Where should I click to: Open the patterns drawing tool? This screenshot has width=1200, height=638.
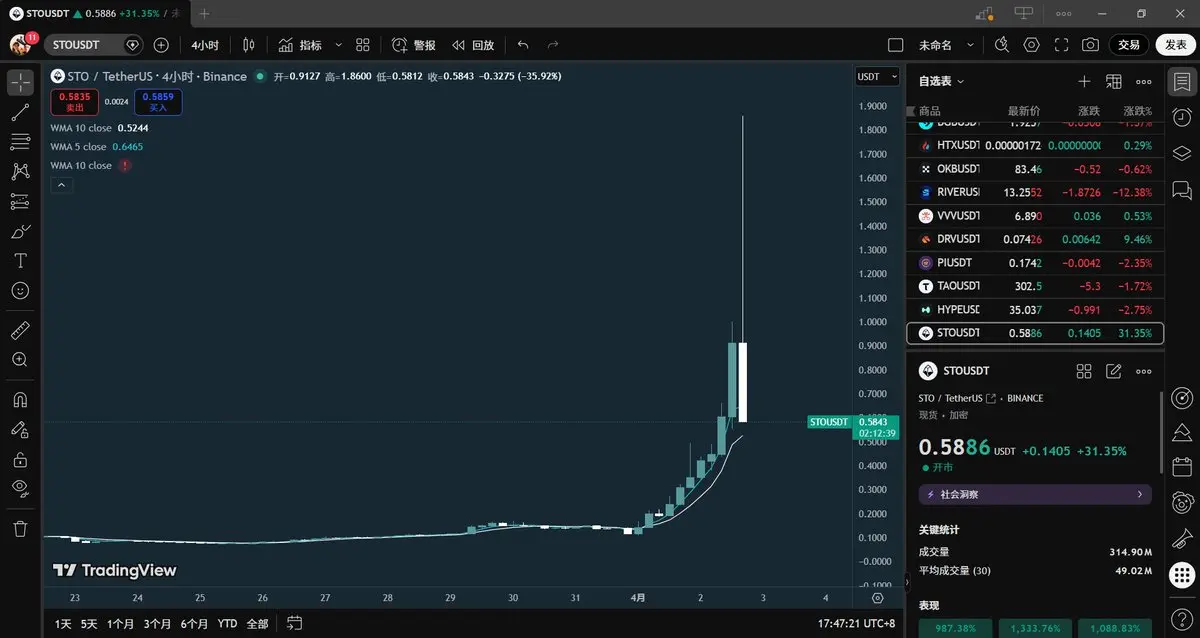20,172
